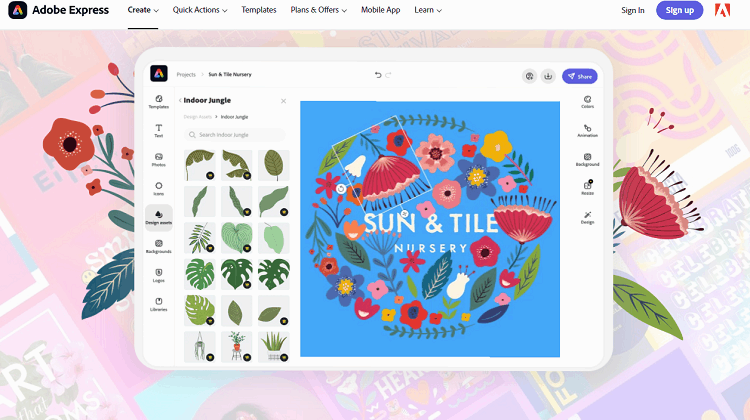750x420 pixels.
Task: Select the spiky plant in white pot thumbnail
Action: 274,346
